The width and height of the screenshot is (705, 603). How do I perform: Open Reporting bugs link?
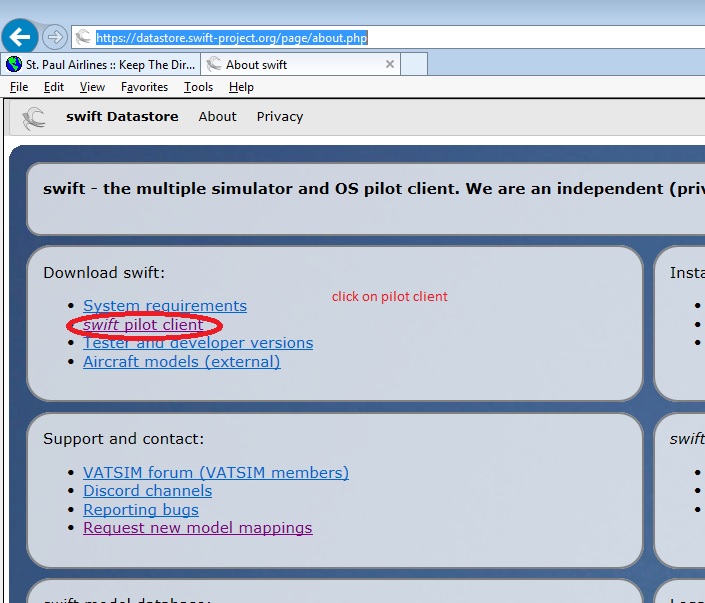tap(141, 509)
